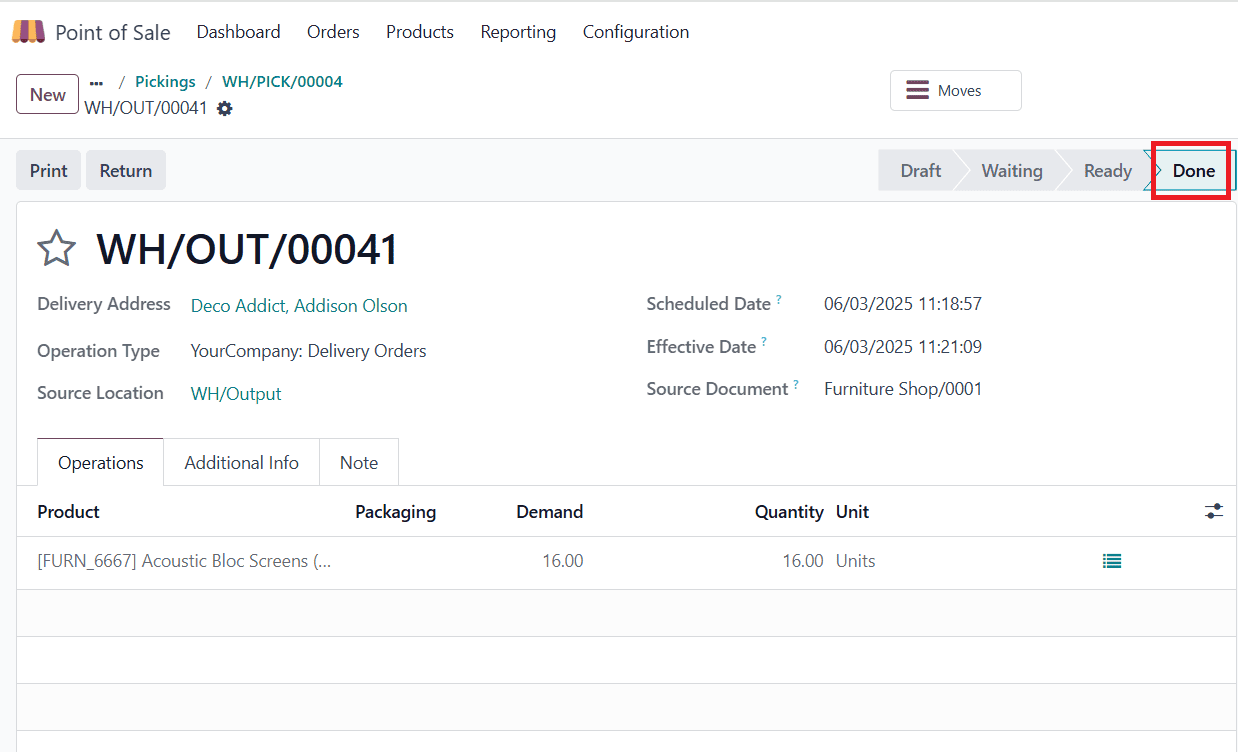Click the Waiting status stage
Viewport: 1238px width, 752px height.
pos(1011,170)
